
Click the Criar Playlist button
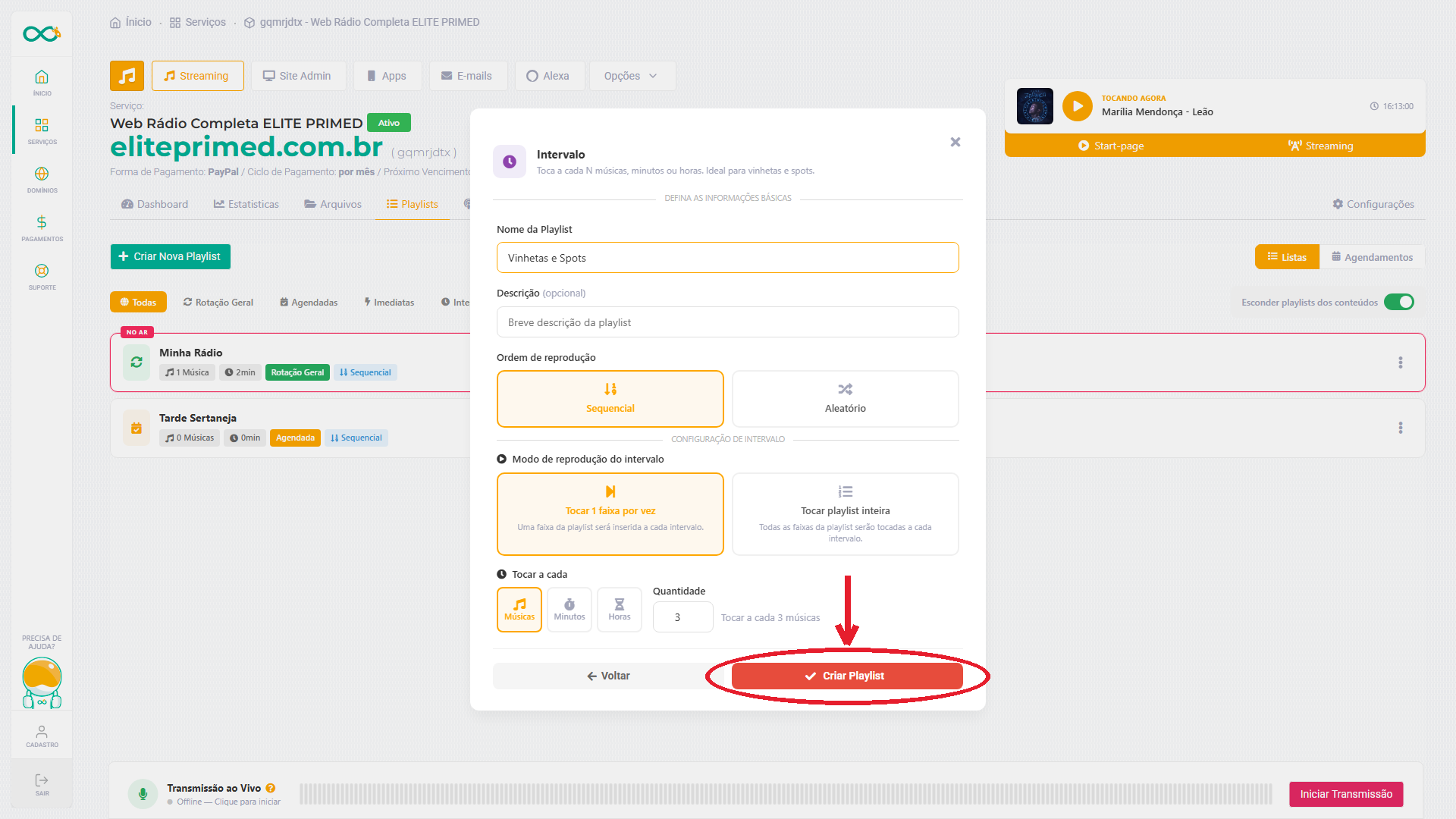847,676
